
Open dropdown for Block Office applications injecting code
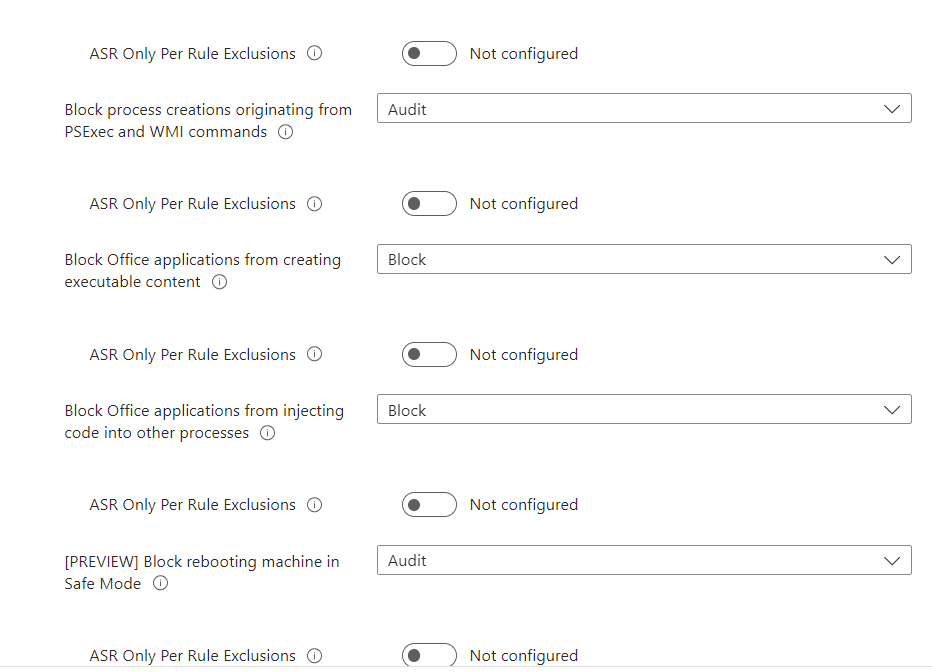(x=644, y=409)
